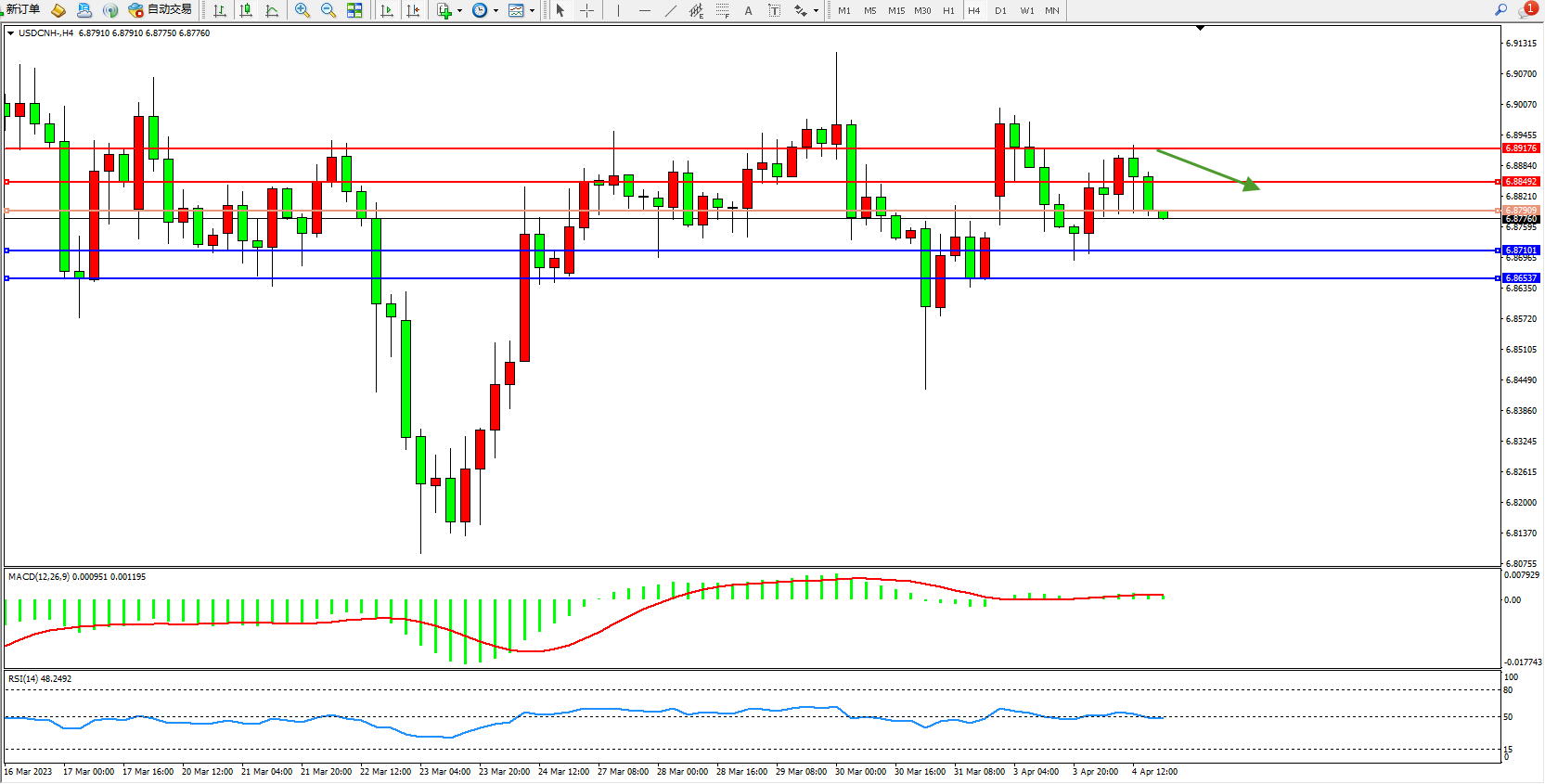Switch chart to candlestick mode

(246, 10)
